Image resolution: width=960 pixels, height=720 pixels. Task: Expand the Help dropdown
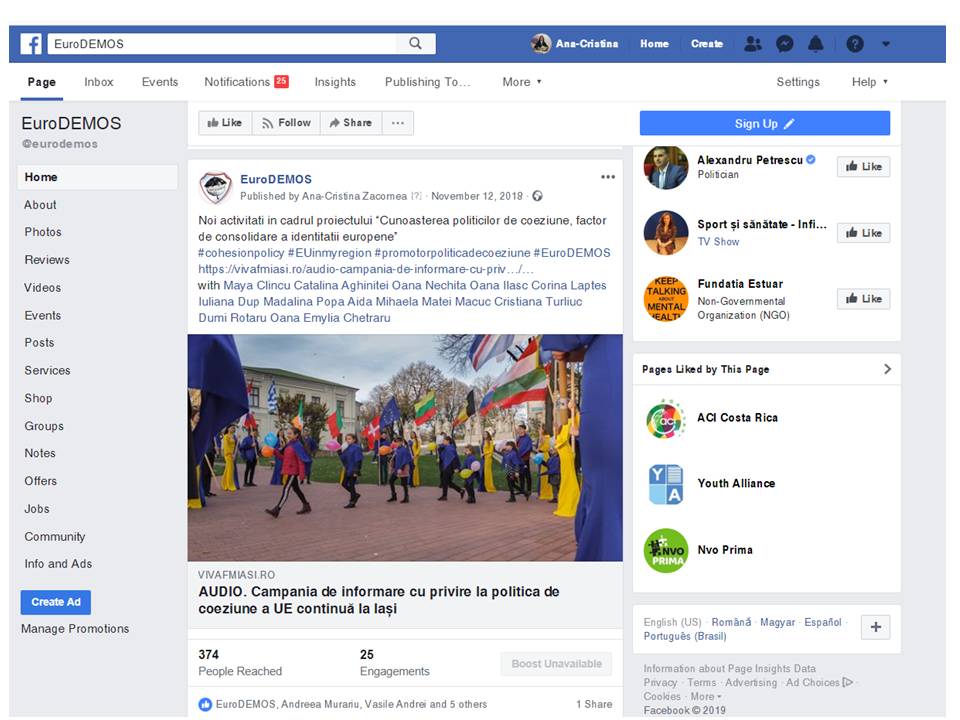869,82
